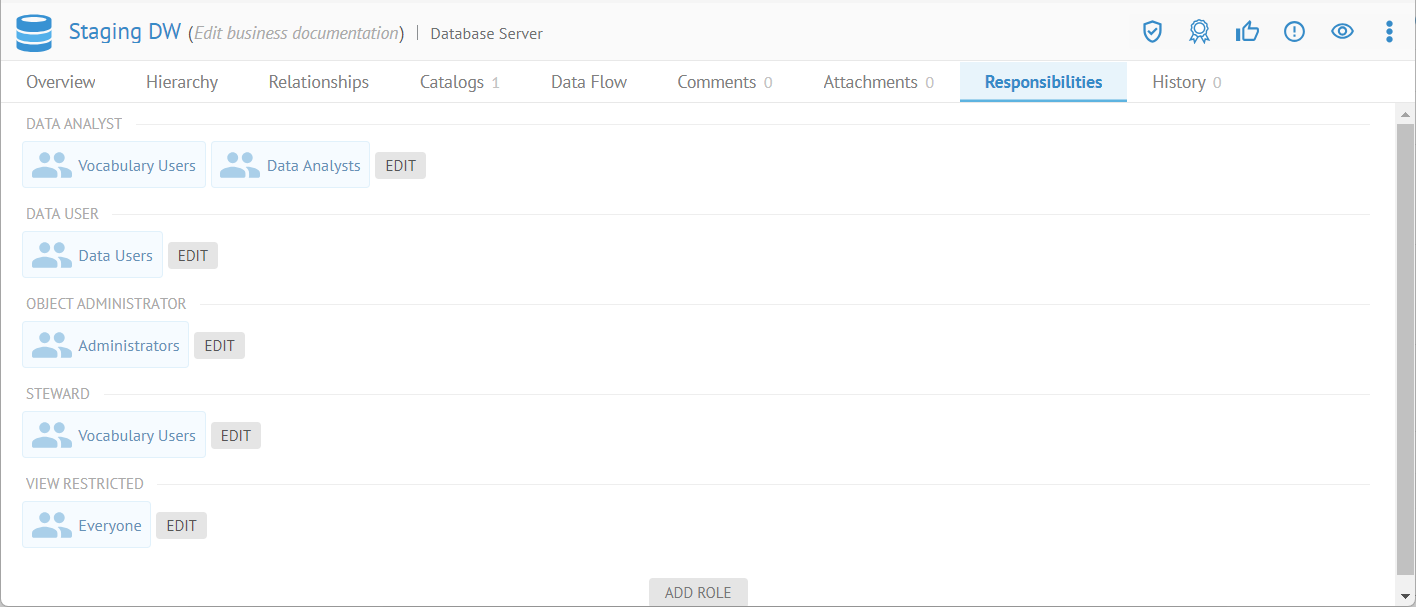Click the thumbs-up like icon
The width and height of the screenshot is (1416, 607).
click(1247, 32)
